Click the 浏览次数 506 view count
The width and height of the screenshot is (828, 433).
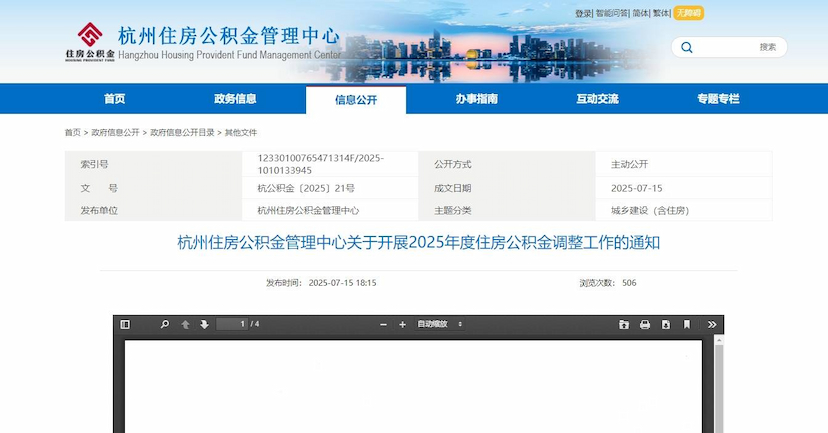coord(608,283)
